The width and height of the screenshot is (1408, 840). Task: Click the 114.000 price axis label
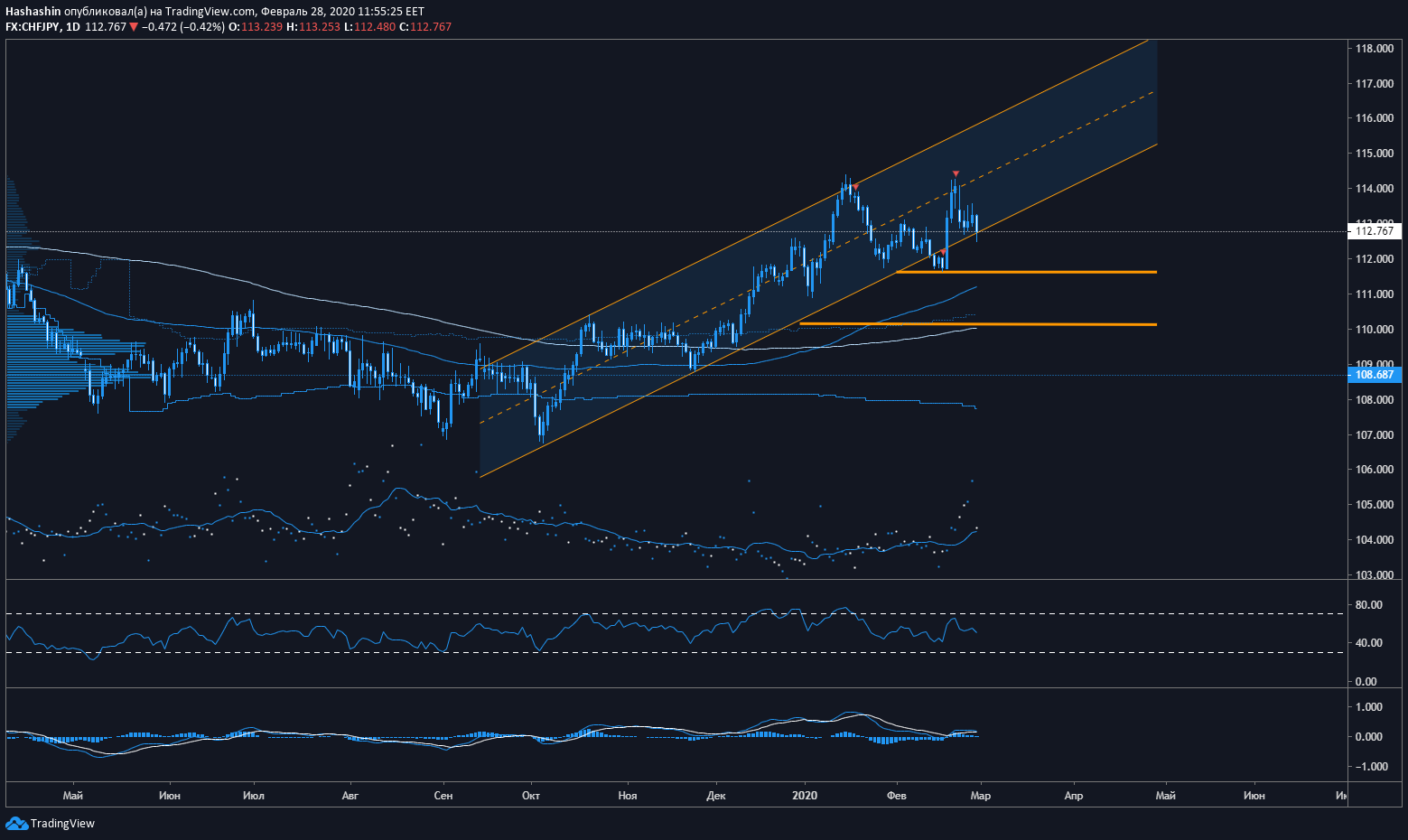tap(1374, 189)
